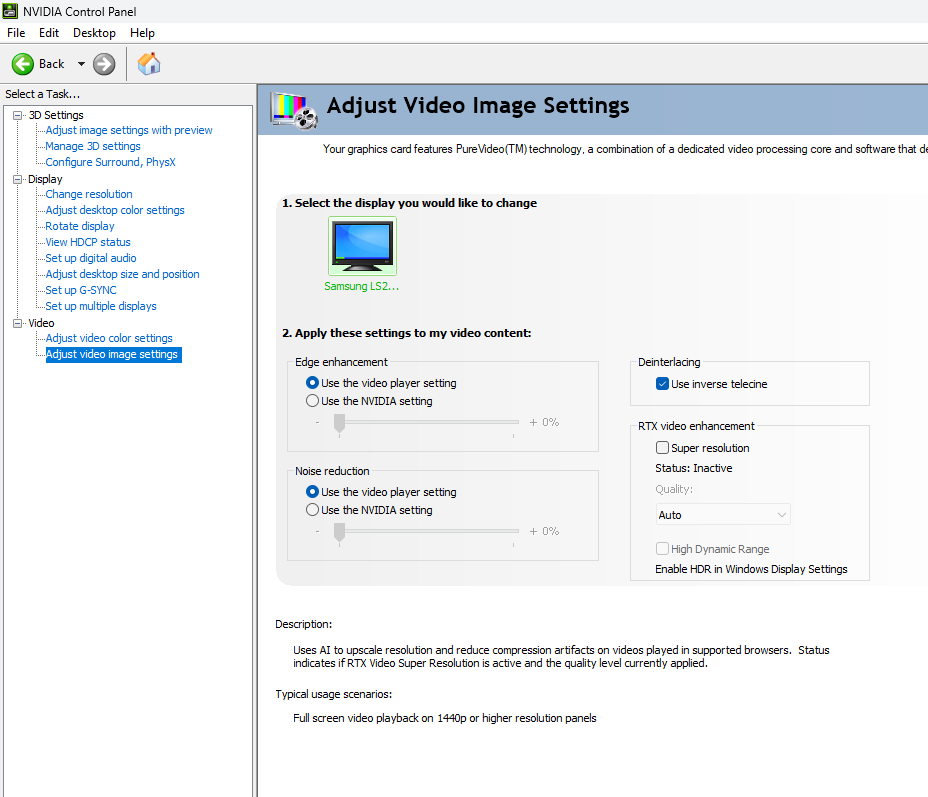928x797 pixels.
Task: Click Enable HDR in Windows Display Settings text
Action: point(751,569)
